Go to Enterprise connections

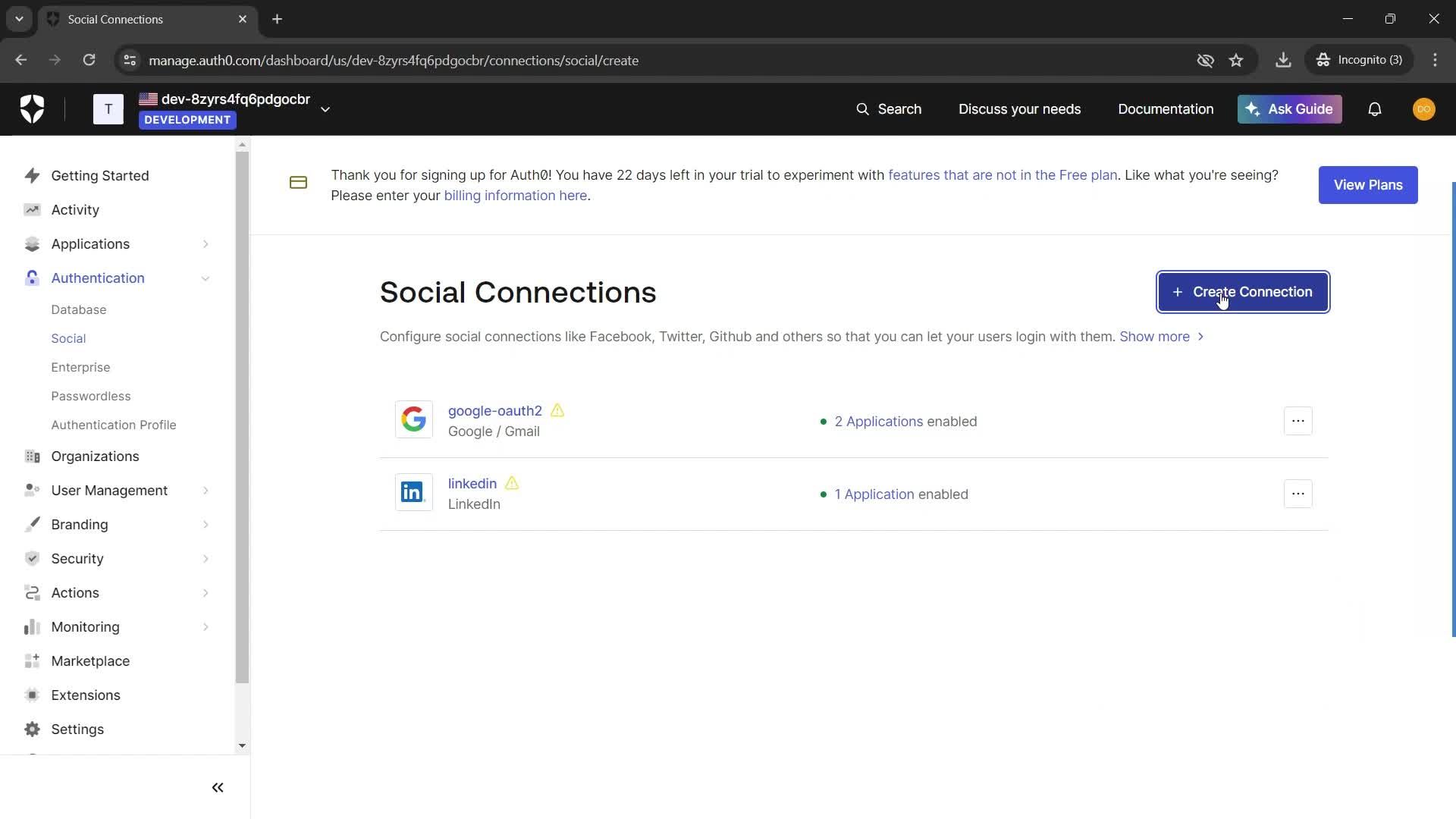tap(80, 367)
